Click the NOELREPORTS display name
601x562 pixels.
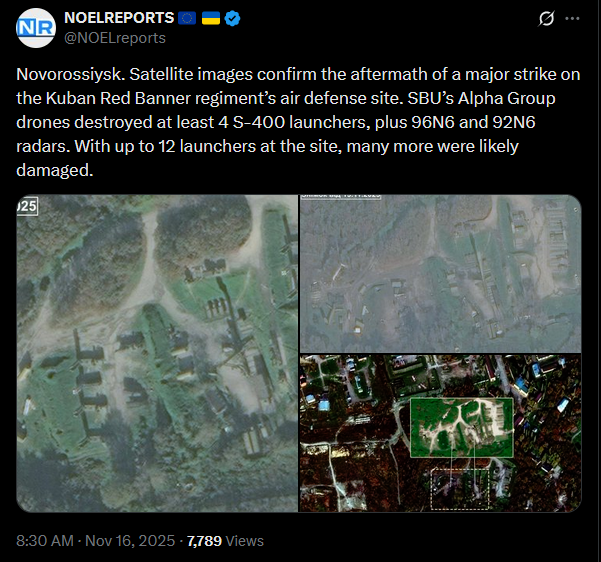pos(119,18)
